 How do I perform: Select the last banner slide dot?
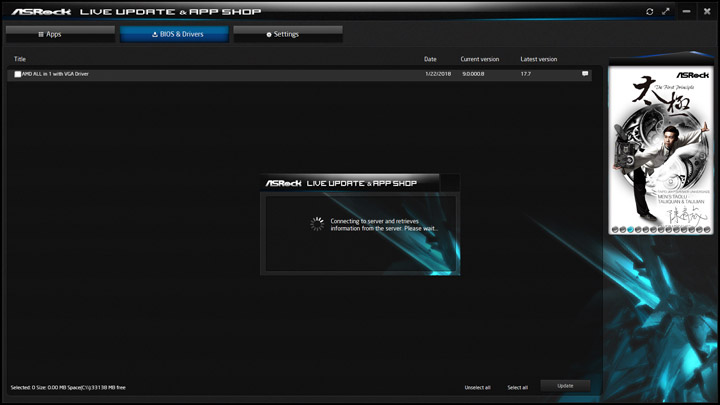(x=707, y=230)
